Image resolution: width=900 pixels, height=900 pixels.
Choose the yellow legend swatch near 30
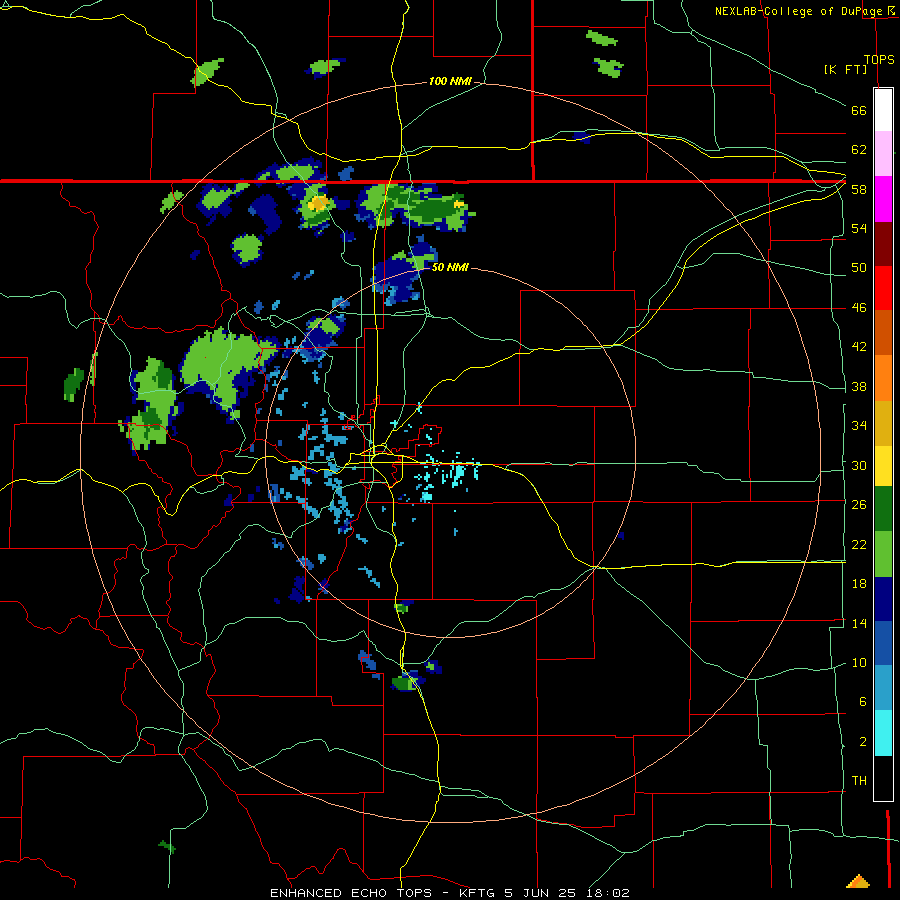pos(883,465)
